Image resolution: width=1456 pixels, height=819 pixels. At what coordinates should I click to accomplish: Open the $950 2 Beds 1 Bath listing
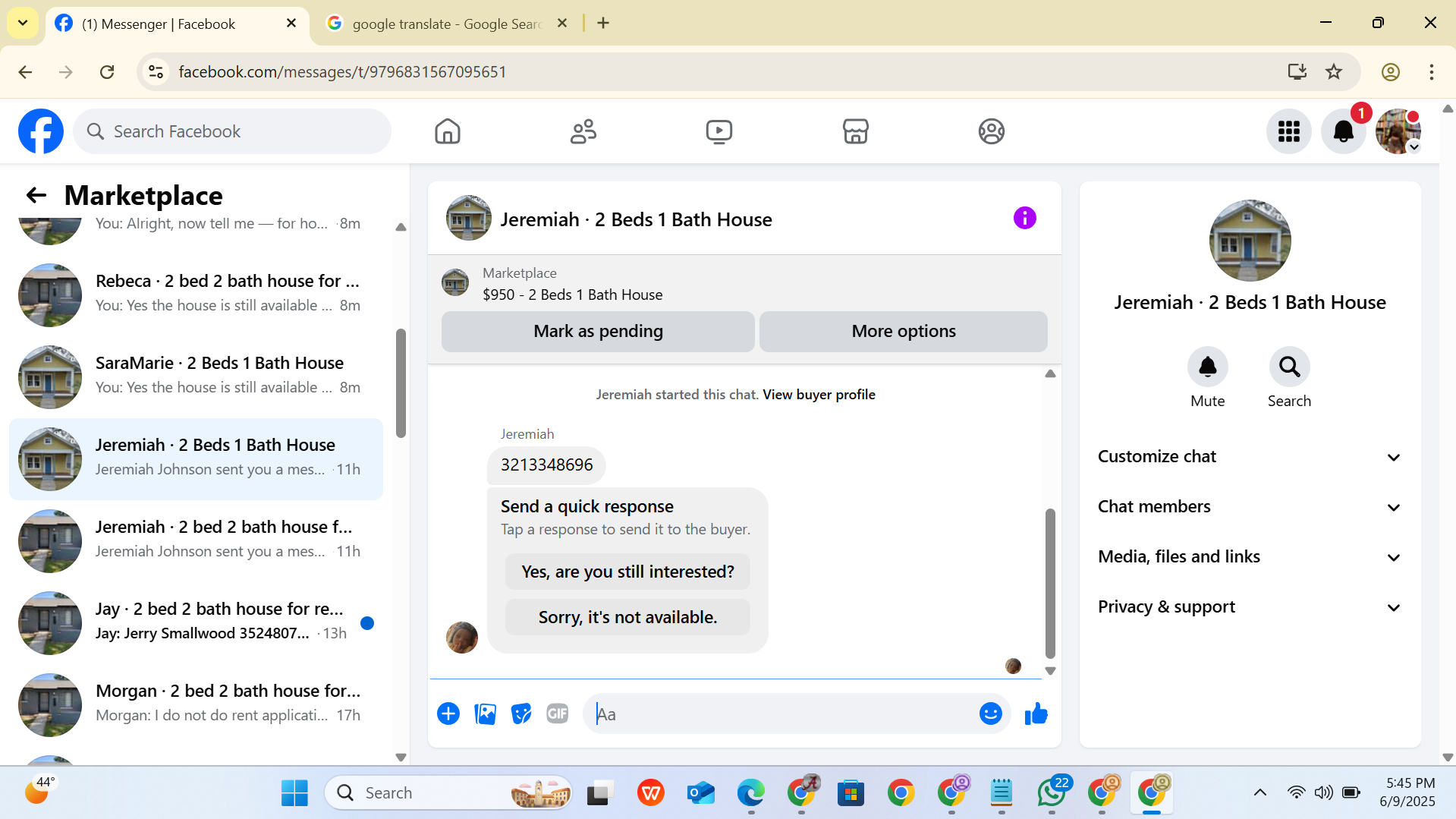pyautogui.click(x=573, y=295)
